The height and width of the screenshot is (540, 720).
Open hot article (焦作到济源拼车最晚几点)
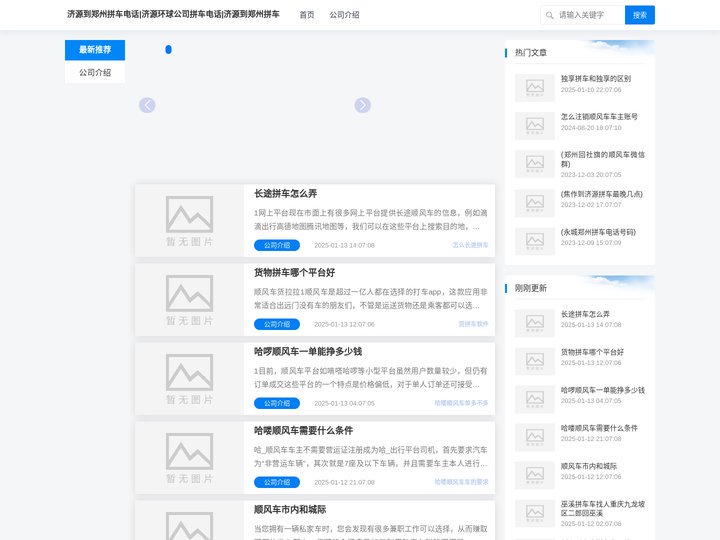tap(602, 194)
